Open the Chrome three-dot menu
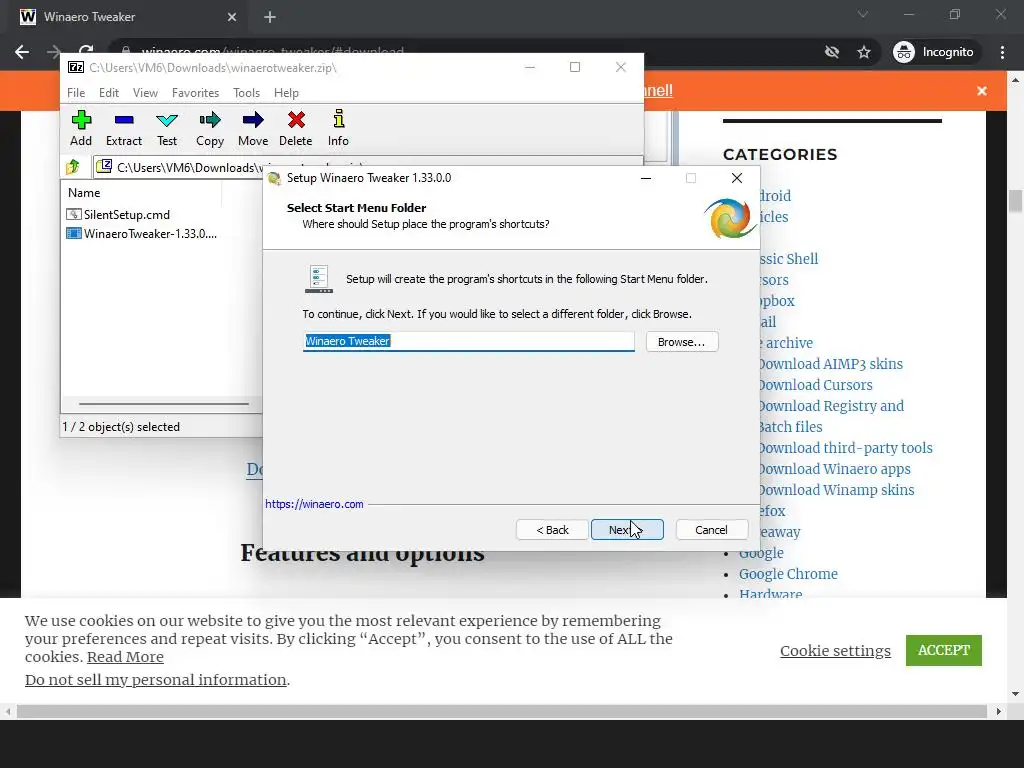The image size is (1024, 768). click(1002, 52)
